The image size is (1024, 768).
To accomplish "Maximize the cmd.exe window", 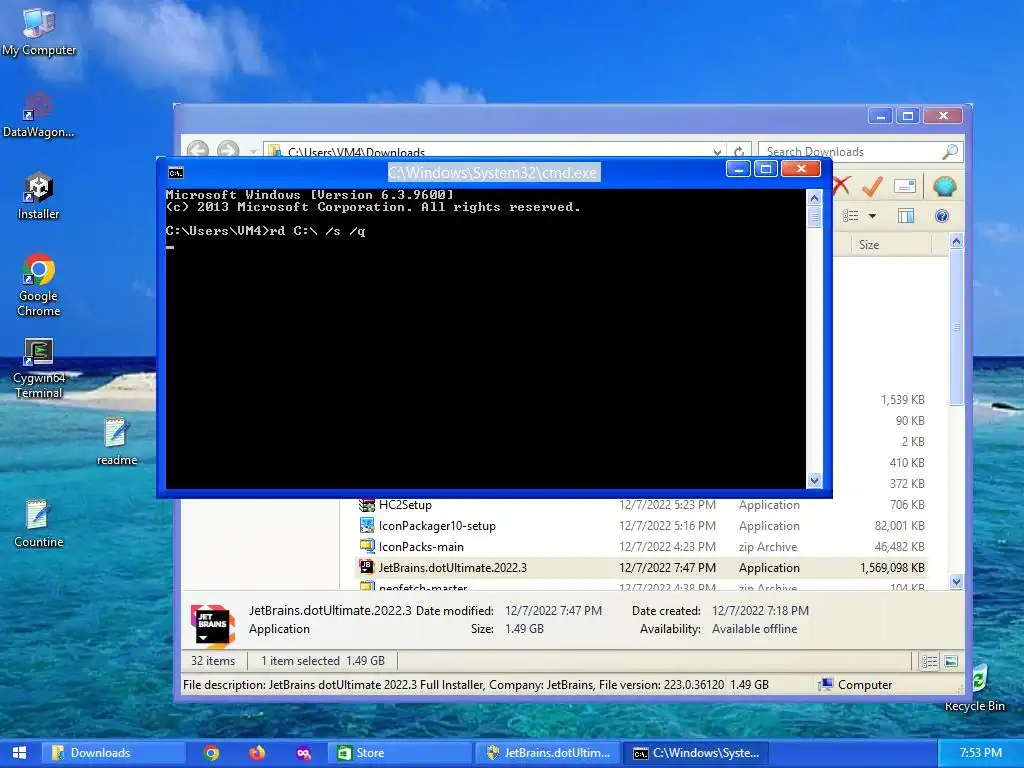I will 766,169.
